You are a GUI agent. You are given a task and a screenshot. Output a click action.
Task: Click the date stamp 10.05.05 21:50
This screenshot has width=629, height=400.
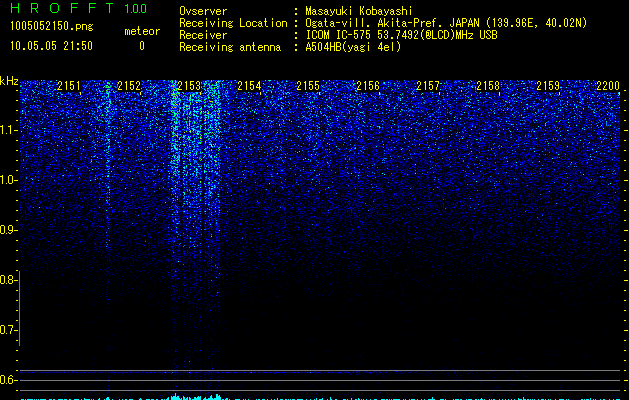[51, 46]
